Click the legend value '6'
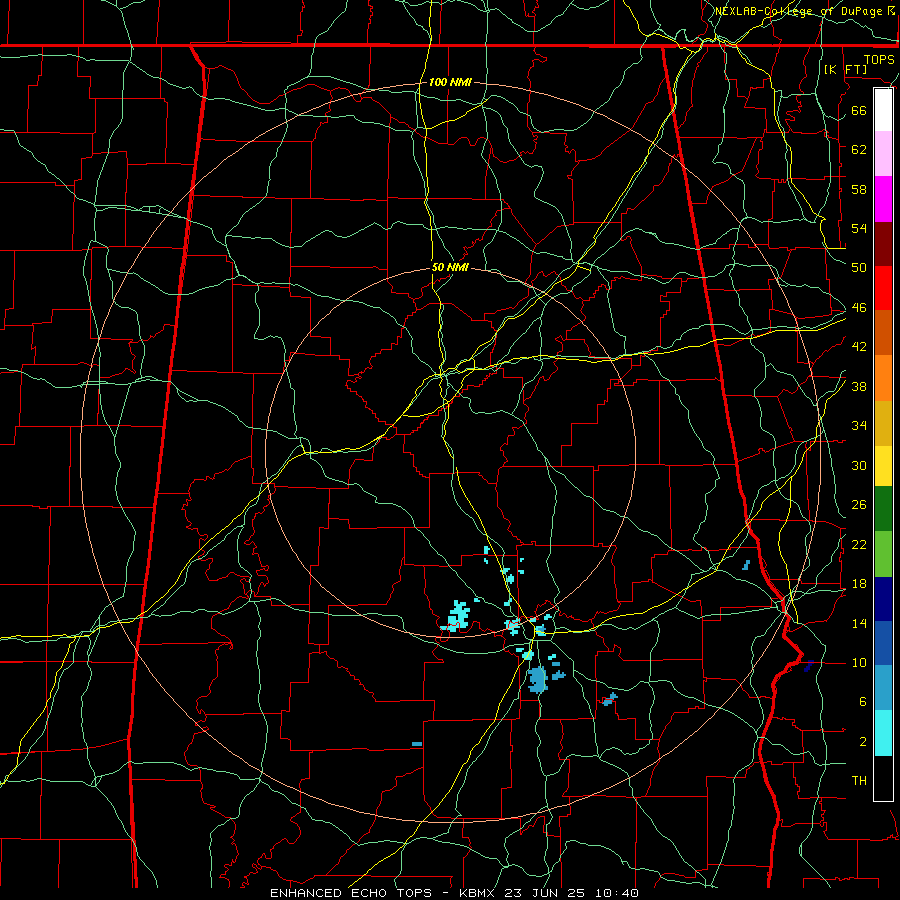Viewport: 900px width, 900px height. click(863, 702)
